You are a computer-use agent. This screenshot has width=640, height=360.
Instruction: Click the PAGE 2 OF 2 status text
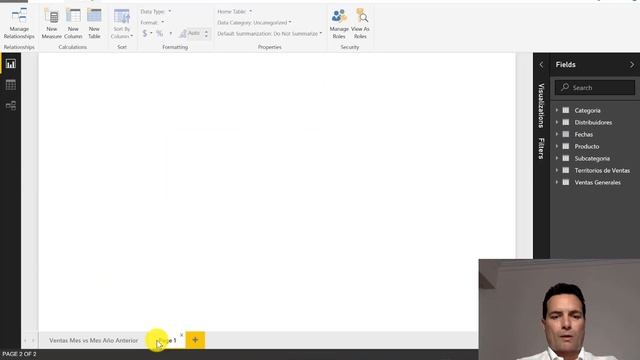19,354
